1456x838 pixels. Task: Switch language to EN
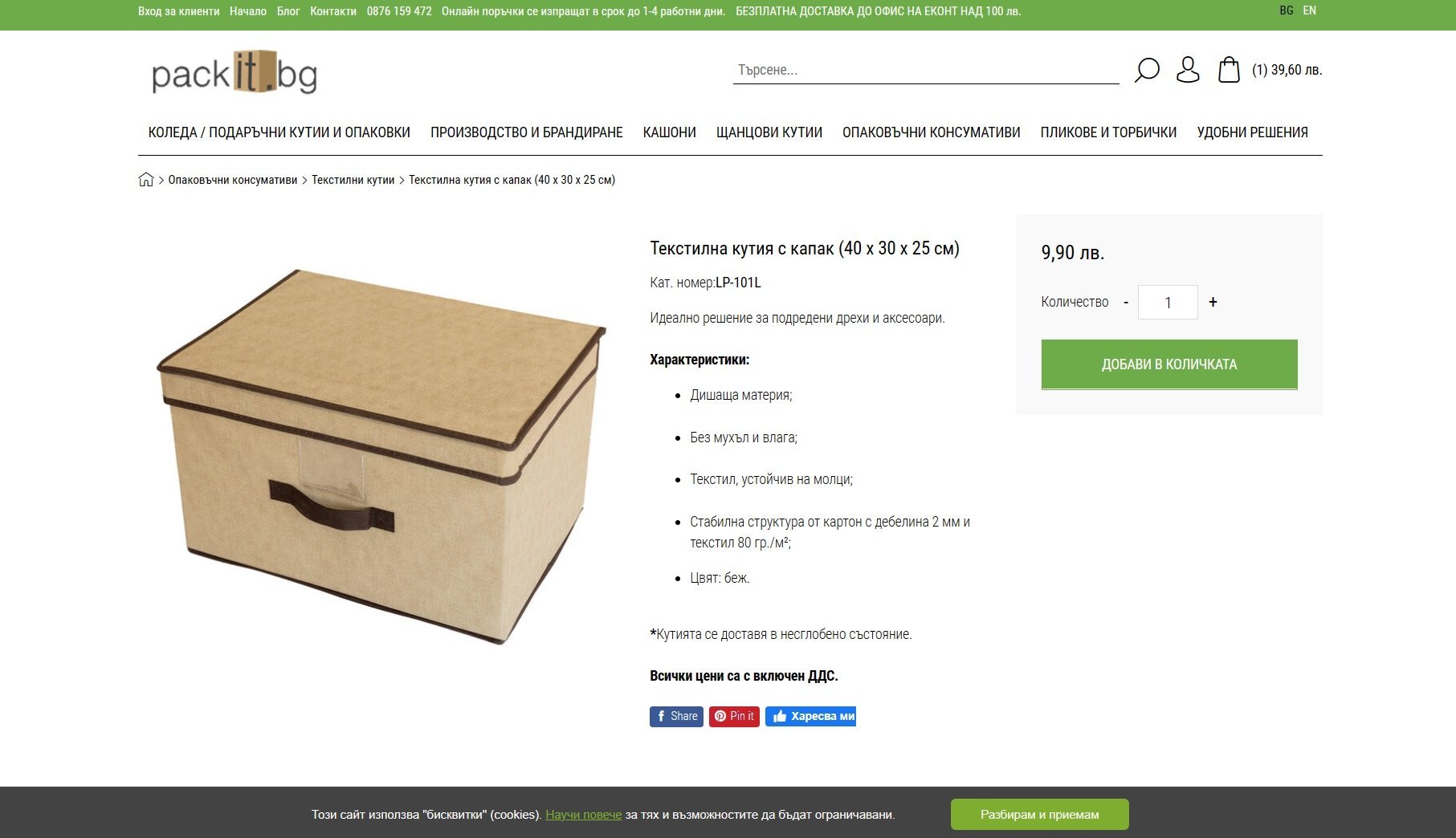click(x=1309, y=10)
